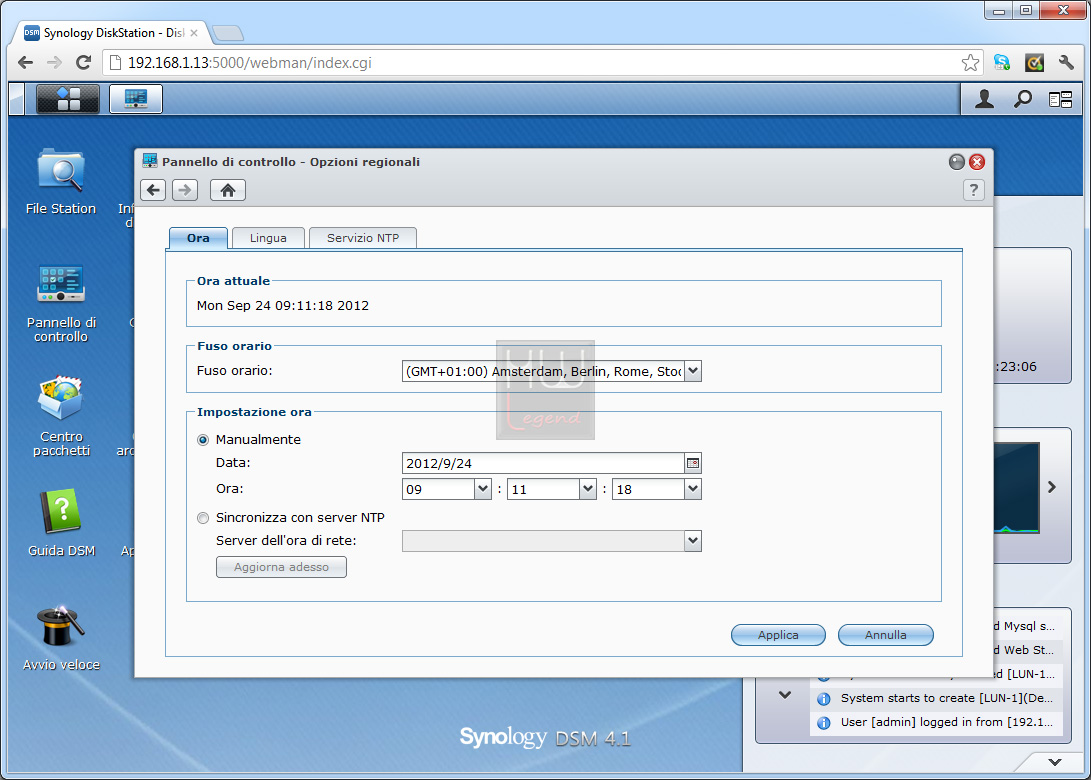Click the resource monitor graph thumbnail
The width and height of the screenshot is (1091, 780).
point(1017,488)
